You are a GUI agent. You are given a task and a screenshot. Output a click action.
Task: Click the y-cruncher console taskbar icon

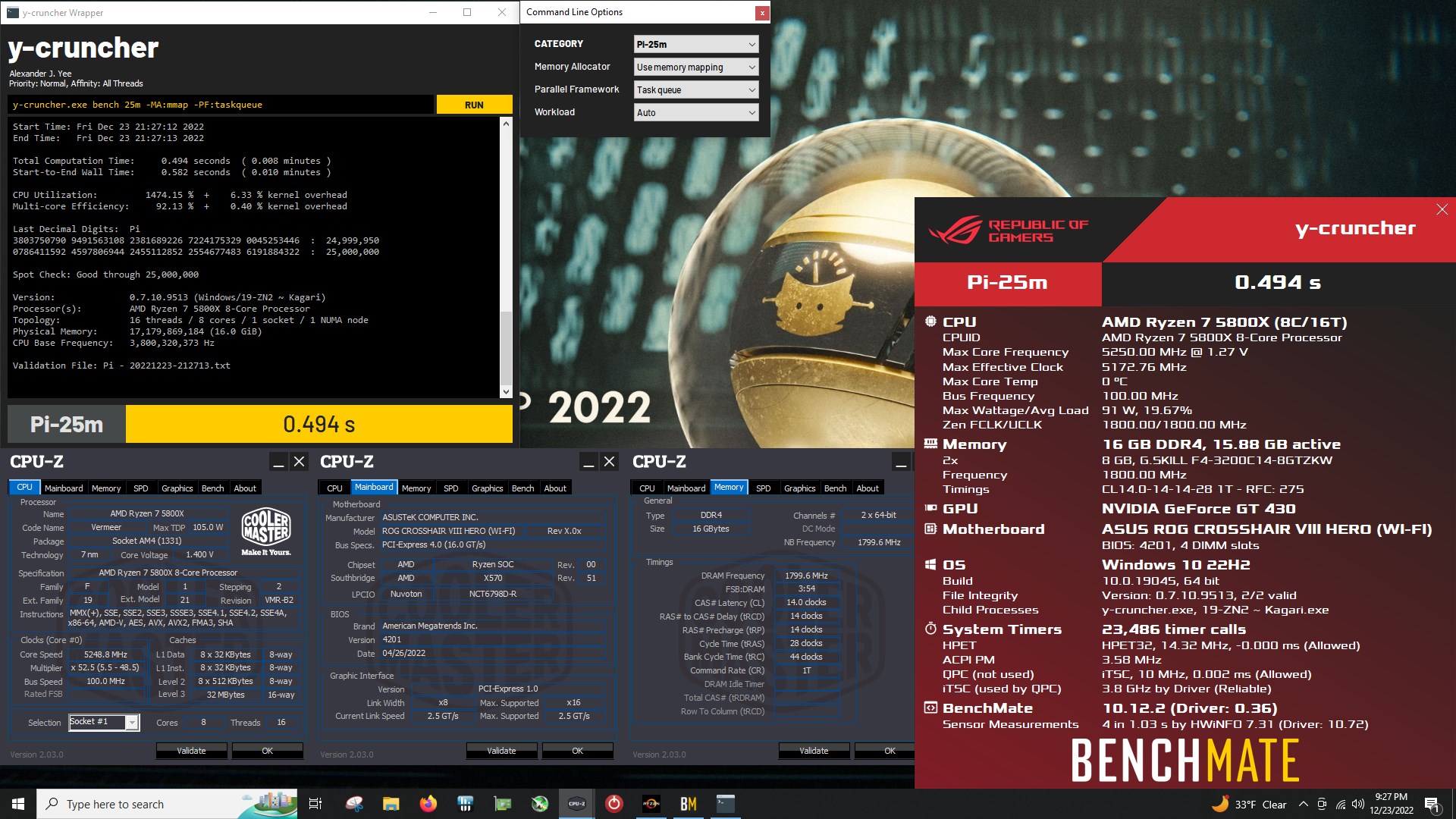click(726, 804)
